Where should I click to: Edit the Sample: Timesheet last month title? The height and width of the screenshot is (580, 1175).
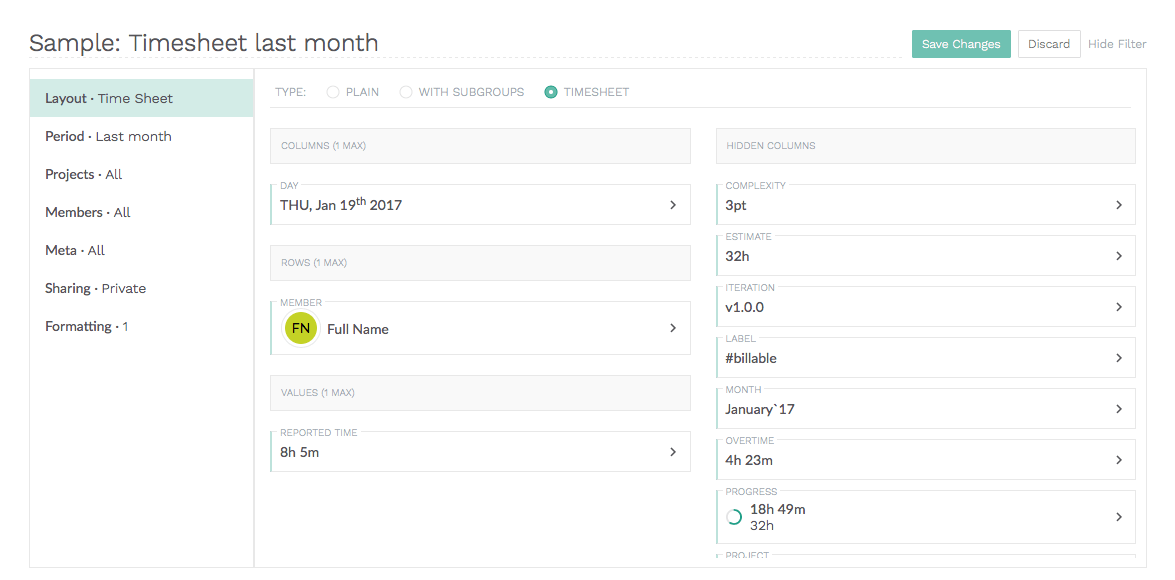[204, 43]
